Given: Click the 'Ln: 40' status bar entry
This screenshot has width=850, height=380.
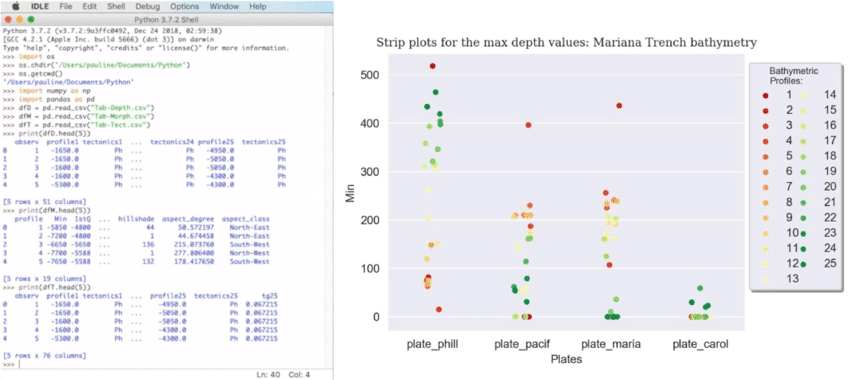Looking at the screenshot, I should pos(268,375).
